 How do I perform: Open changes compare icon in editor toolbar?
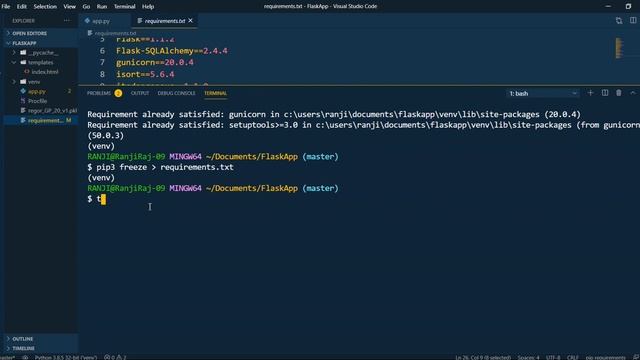pos(619,21)
